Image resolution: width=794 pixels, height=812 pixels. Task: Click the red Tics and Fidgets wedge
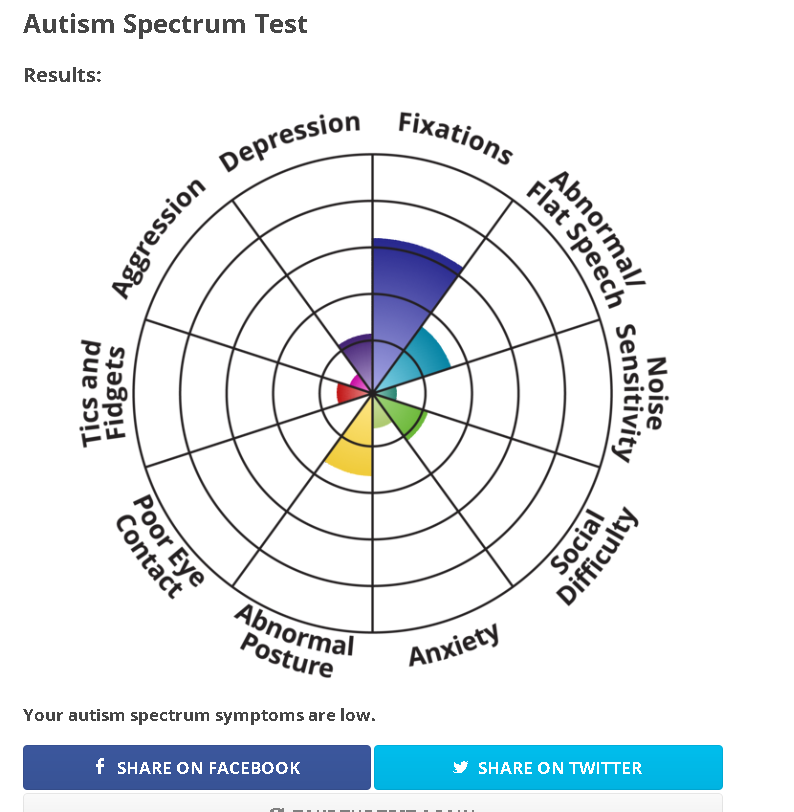tap(348, 393)
